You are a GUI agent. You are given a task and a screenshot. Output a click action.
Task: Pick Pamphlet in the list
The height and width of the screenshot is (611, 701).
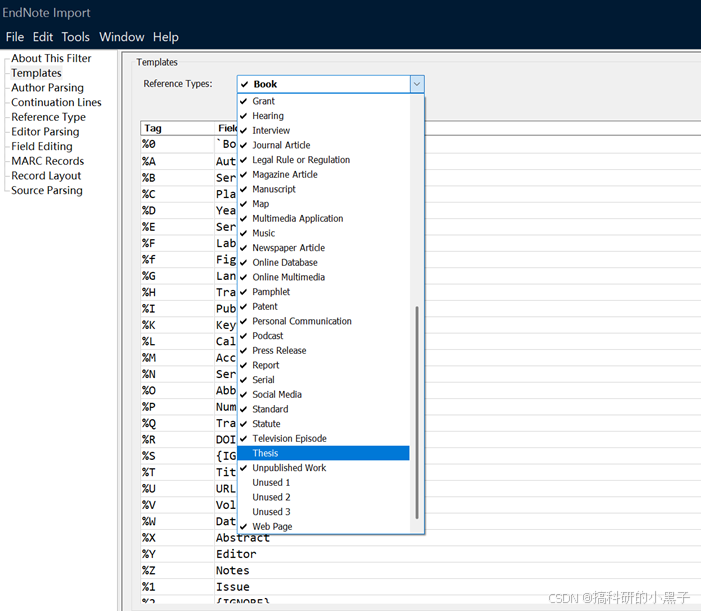click(323, 292)
